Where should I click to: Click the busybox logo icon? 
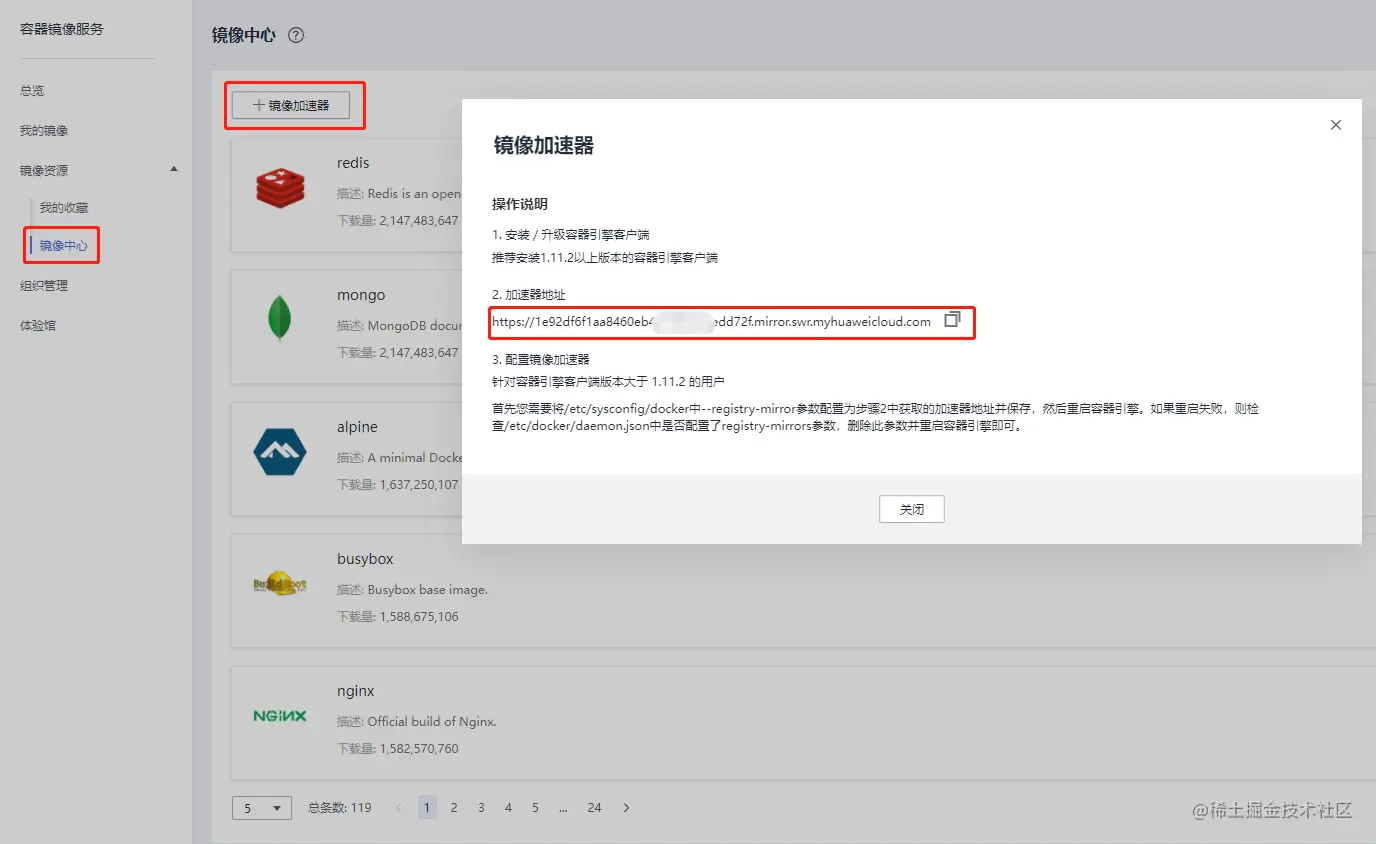pos(280,584)
